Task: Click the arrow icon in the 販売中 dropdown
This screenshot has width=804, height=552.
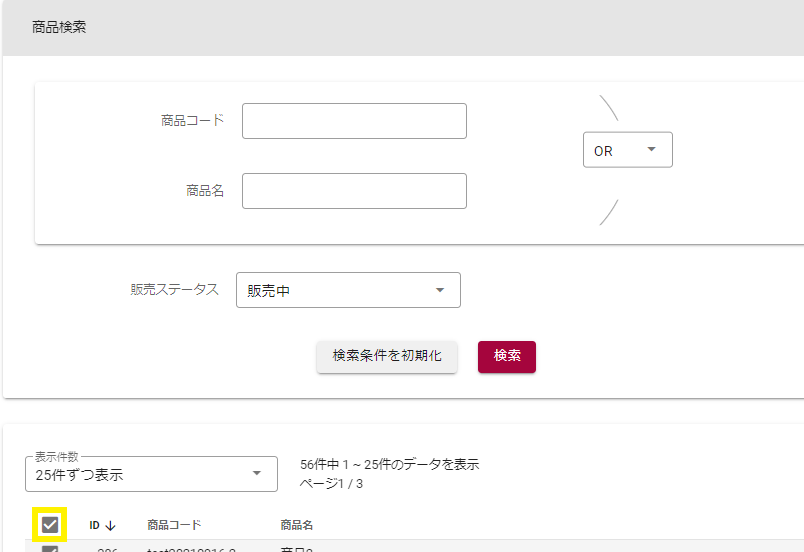Action: click(x=440, y=291)
